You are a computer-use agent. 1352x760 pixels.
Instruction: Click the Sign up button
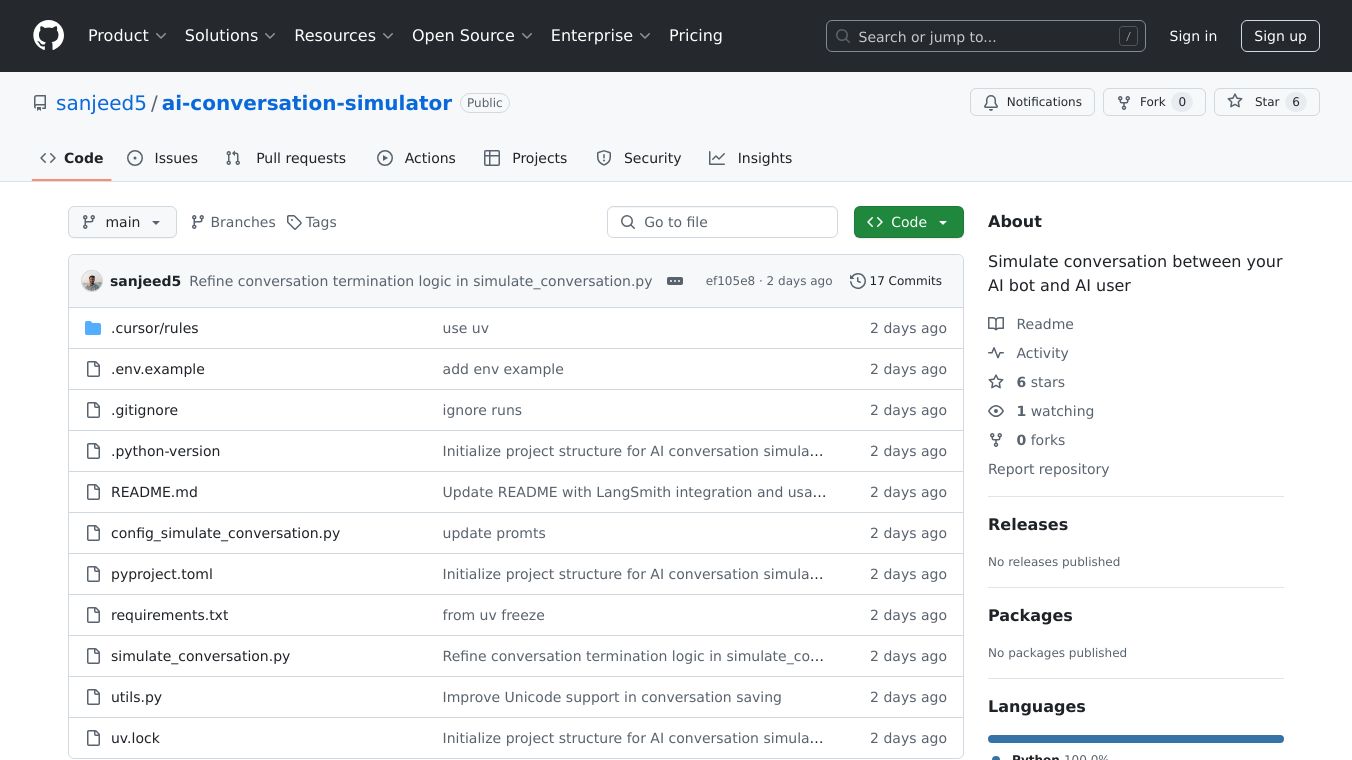pos(1280,36)
